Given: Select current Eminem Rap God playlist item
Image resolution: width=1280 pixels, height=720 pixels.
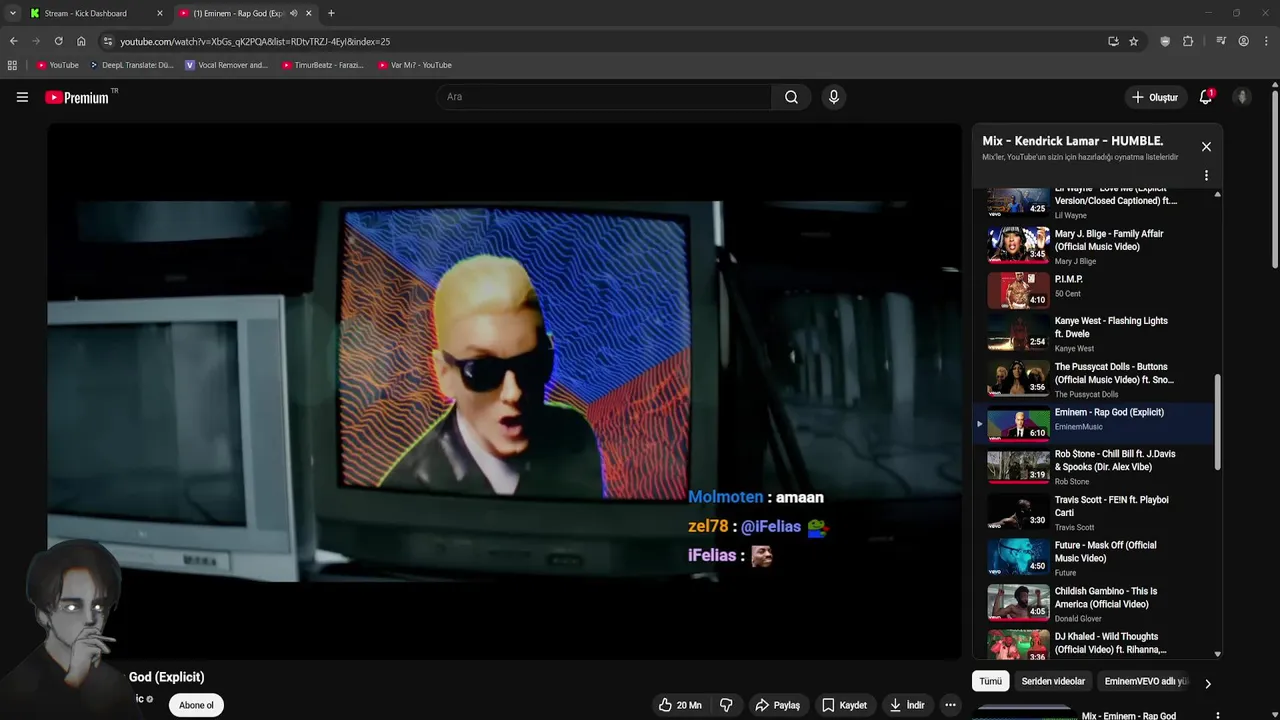Looking at the screenshot, I should tap(1095, 424).
